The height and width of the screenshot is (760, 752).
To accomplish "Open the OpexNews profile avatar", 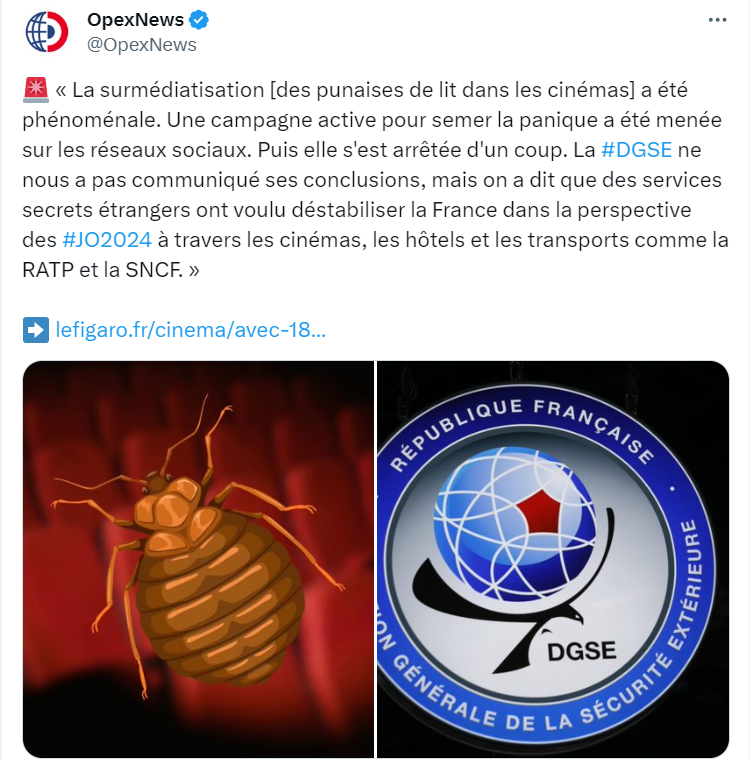I will coord(47,32).
